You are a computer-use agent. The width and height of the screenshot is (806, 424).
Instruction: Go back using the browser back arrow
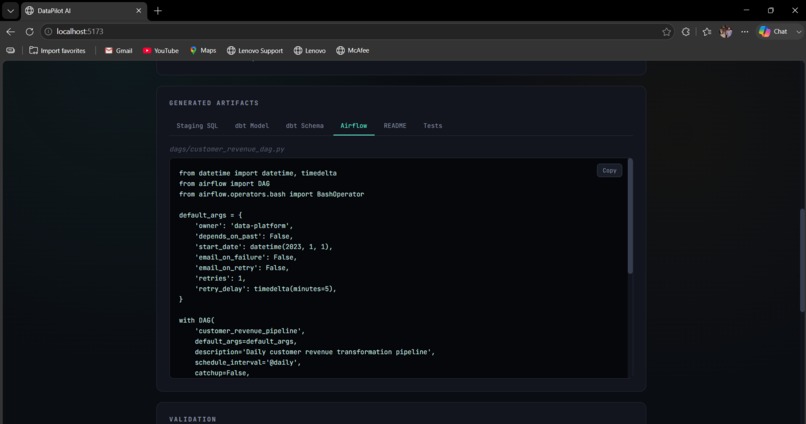pos(10,32)
